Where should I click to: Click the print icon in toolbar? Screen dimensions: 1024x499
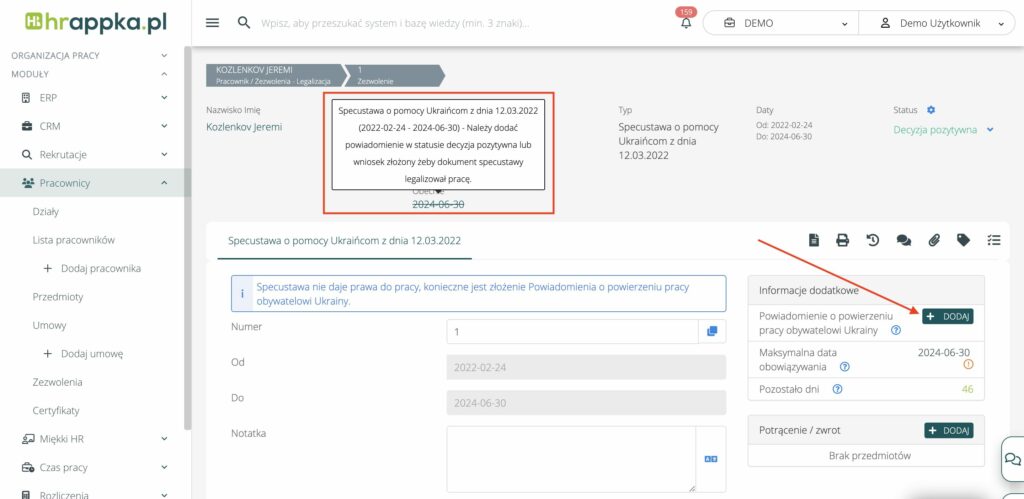pyautogui.click(x=842, y=240)
